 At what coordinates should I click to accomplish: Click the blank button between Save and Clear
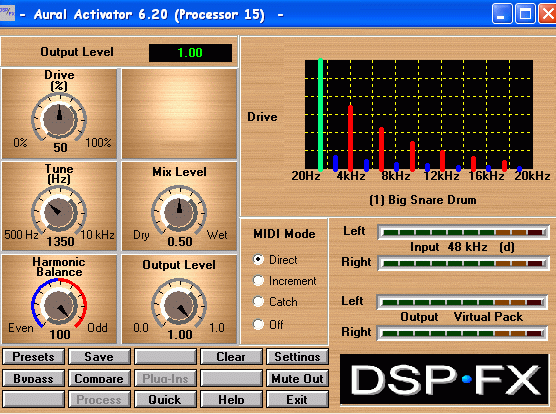(165, 357)
